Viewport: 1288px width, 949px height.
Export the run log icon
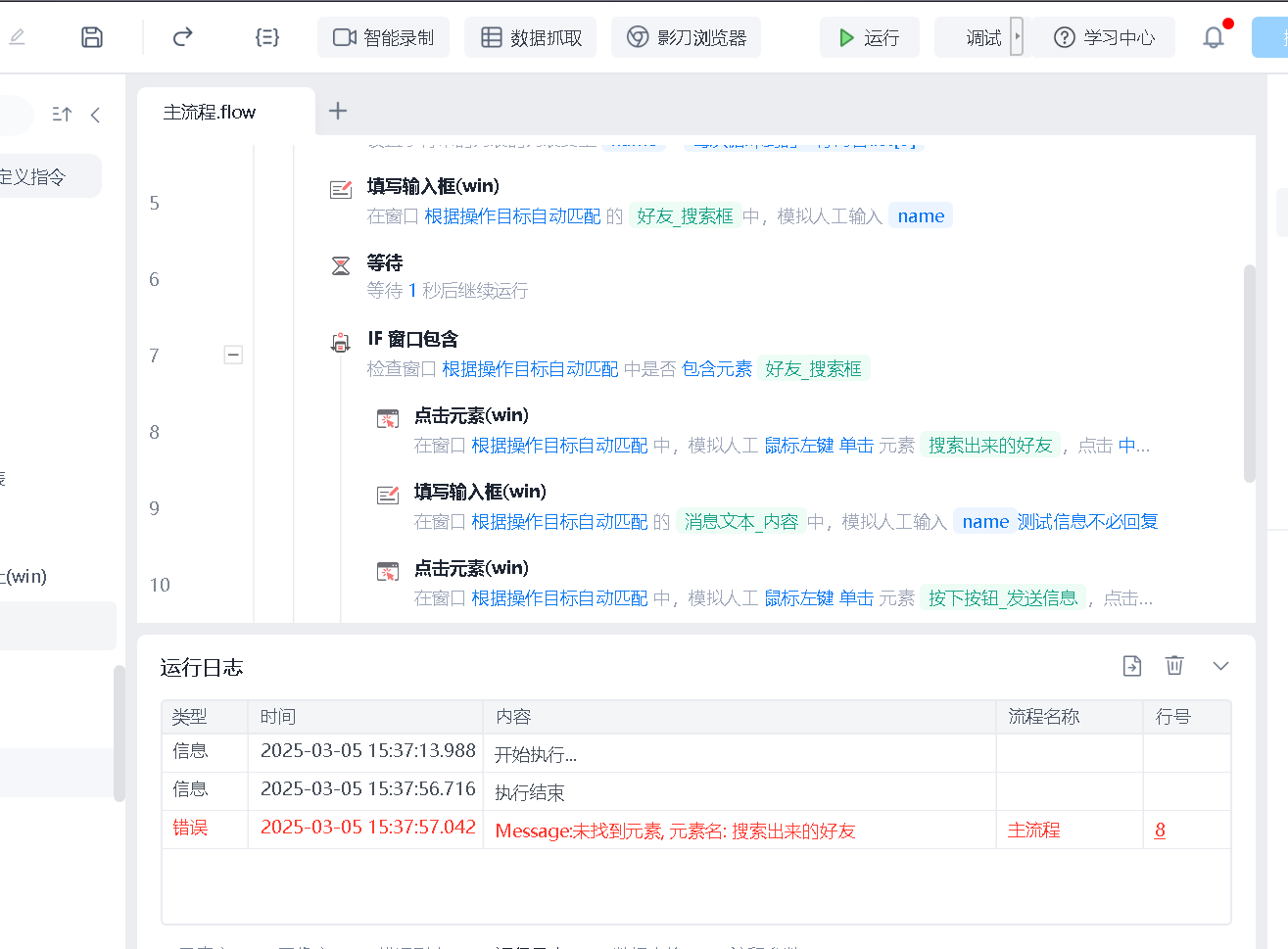1132,666
